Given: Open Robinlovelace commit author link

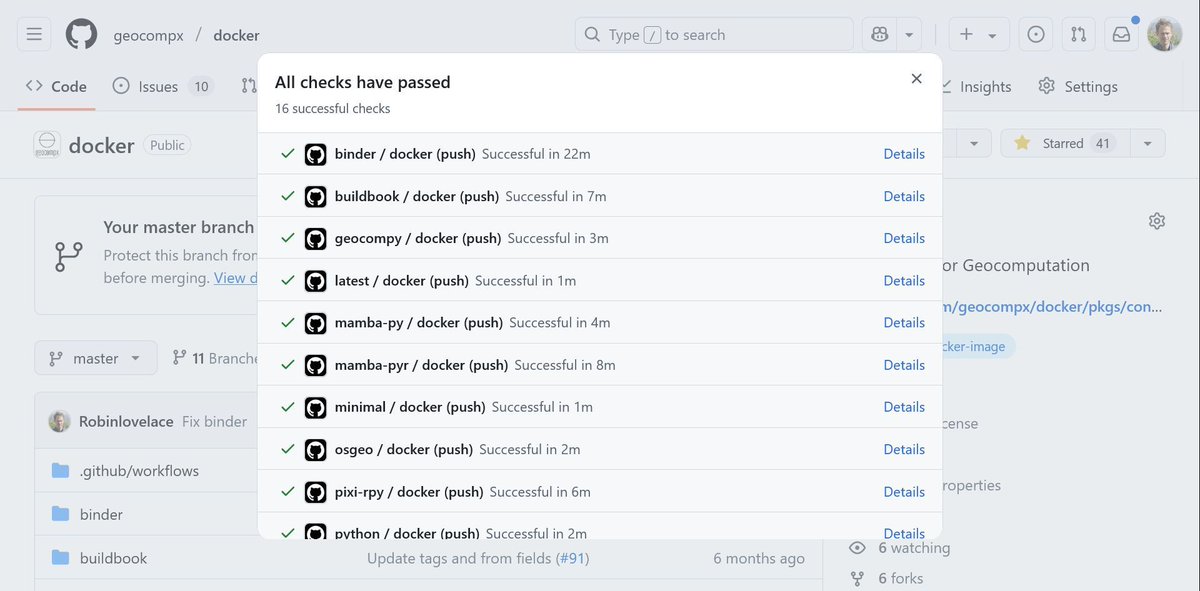Looking at the screenshot, I should coord(127,421).
